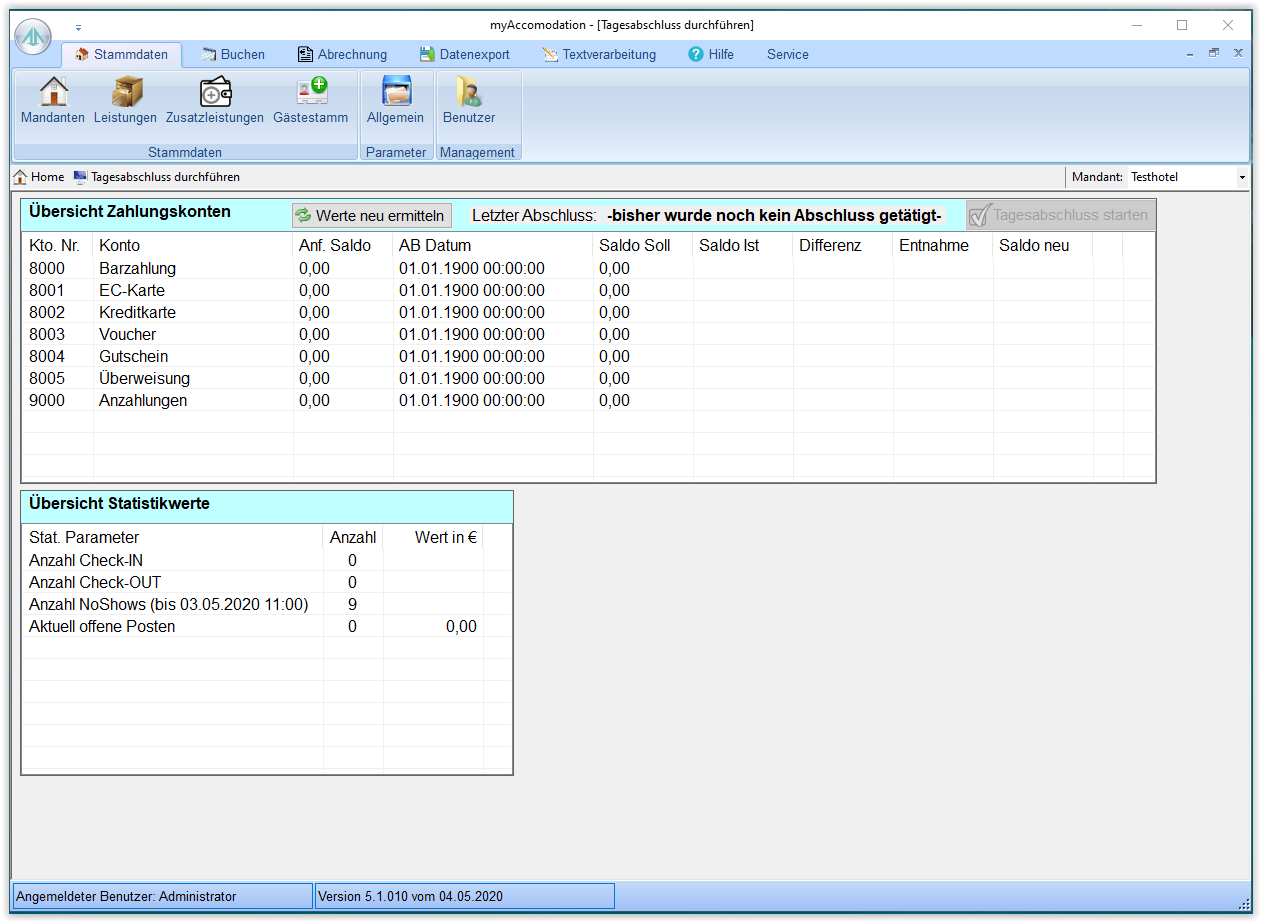Switch to the Buchen ribbon tab
Screen dimensions: 1261x922
[x=233, y=55]
